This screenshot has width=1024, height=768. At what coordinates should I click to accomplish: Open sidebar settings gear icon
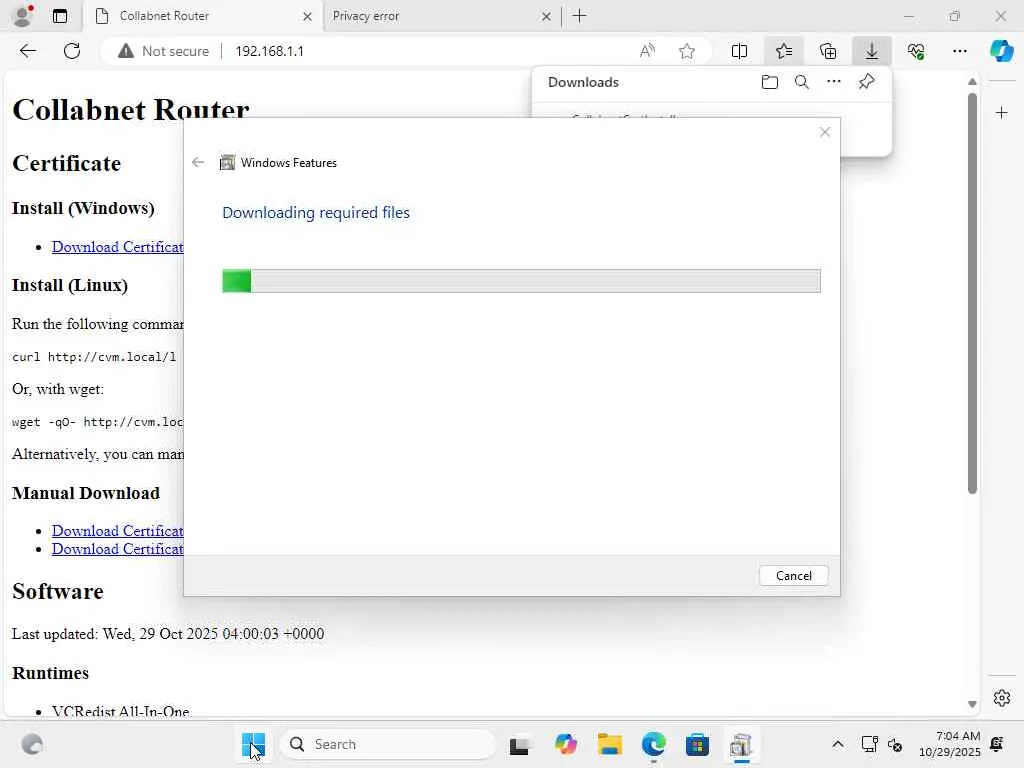pos(1002,698)
